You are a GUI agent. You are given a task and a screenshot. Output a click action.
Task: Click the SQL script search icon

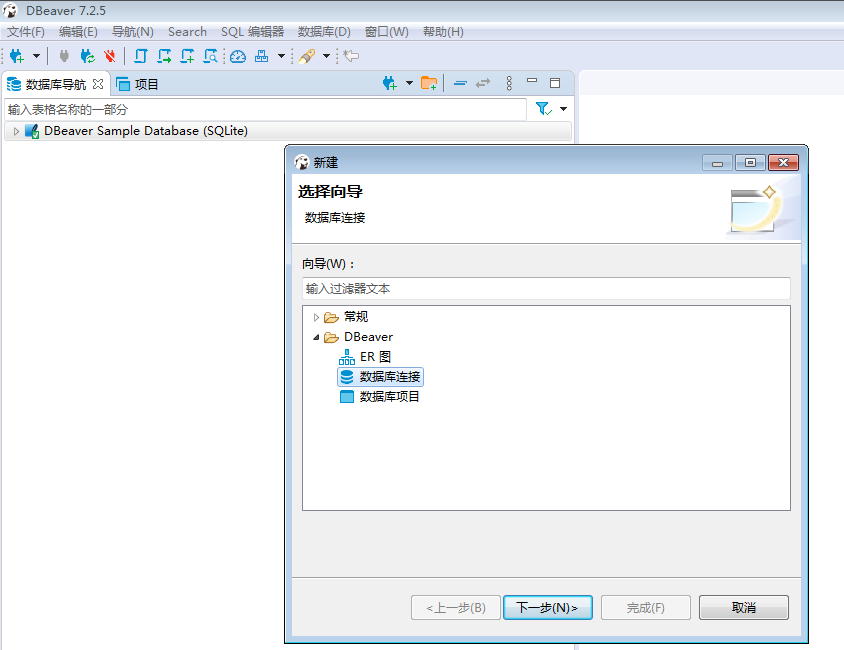click(x=210, y=56)
